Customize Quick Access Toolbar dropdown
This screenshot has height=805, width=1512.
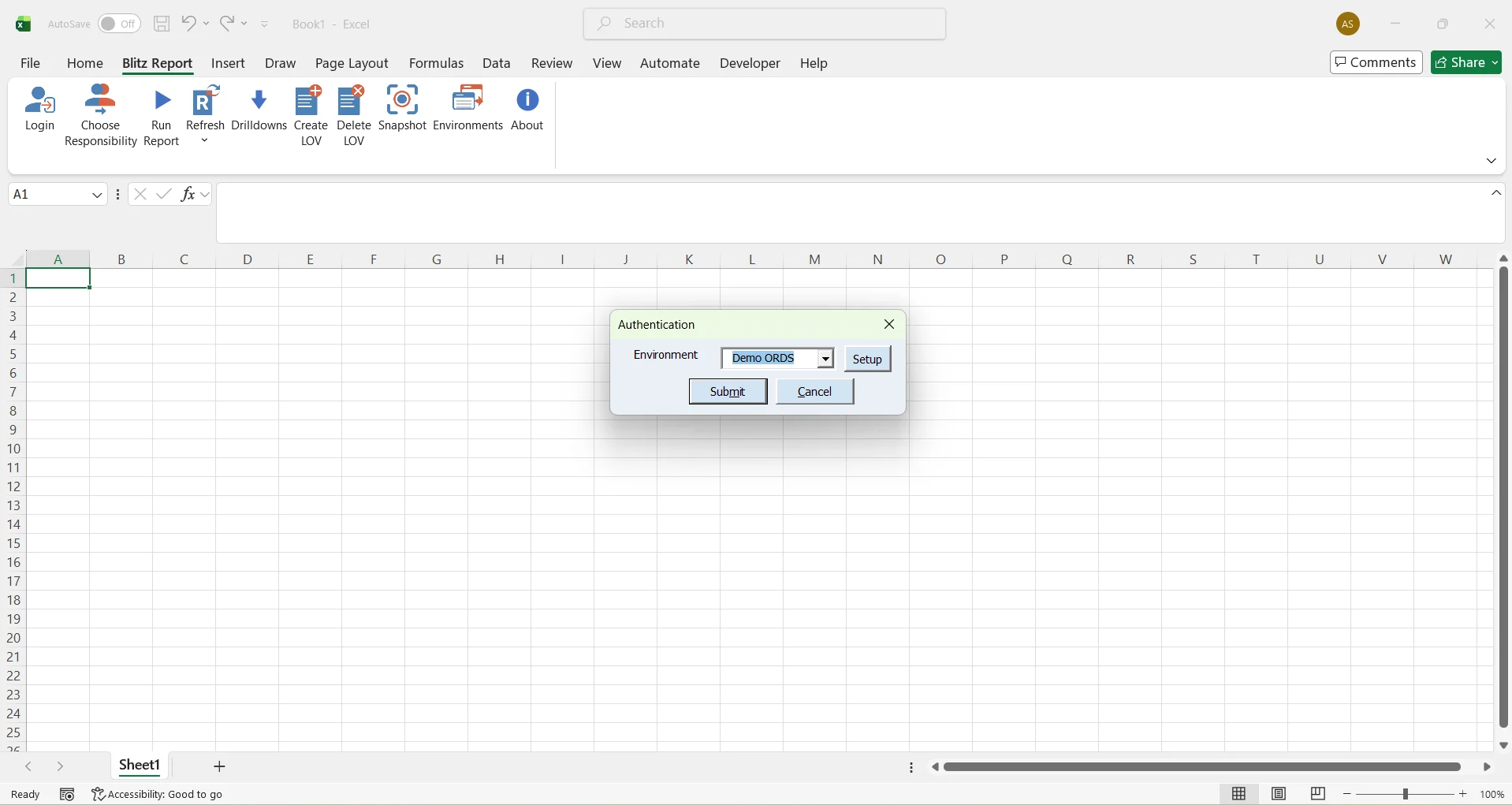point(266,24)
